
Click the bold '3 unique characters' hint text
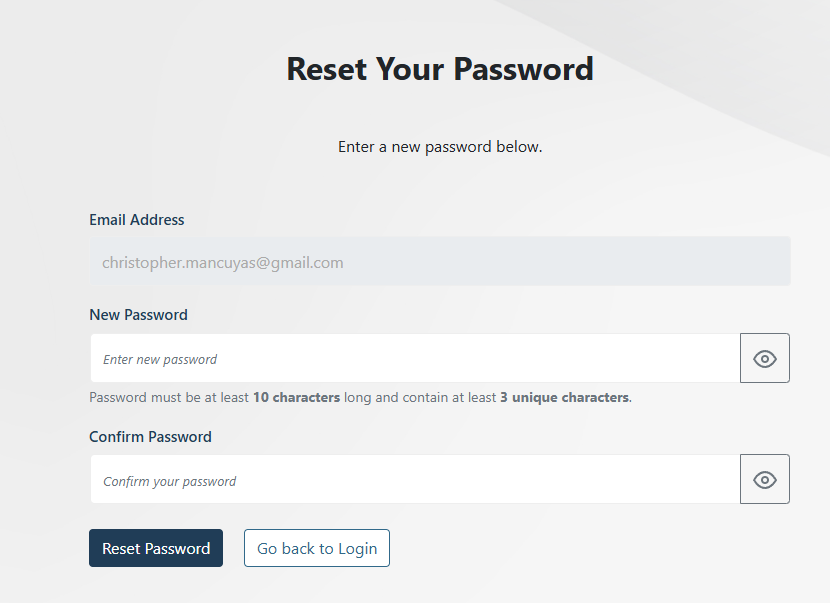click(x=564, y=397)
